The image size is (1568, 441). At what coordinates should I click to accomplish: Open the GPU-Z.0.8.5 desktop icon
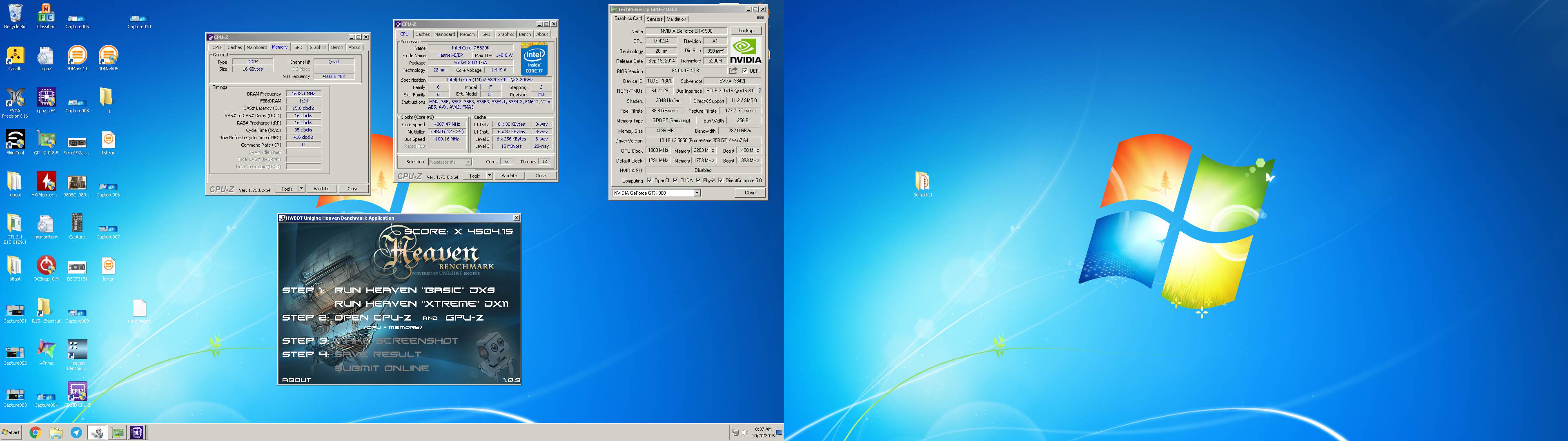click(46, 143)
